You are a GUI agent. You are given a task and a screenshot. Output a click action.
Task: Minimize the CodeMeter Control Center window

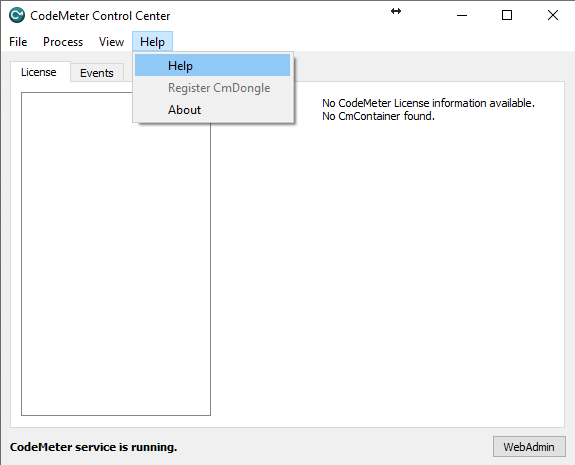pyautogui.click(x=462, y=15)
